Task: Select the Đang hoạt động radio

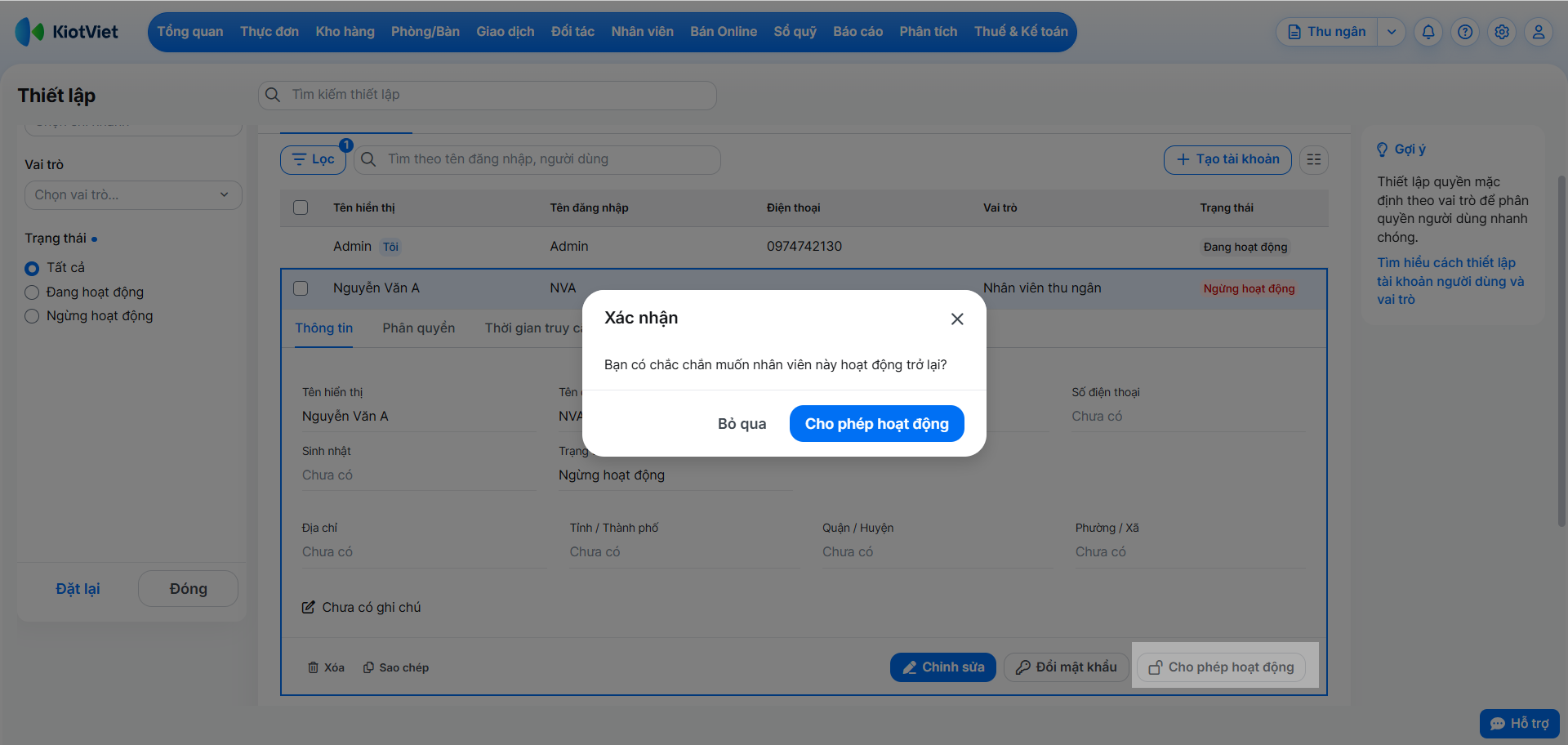Action: tap(32, 292)
